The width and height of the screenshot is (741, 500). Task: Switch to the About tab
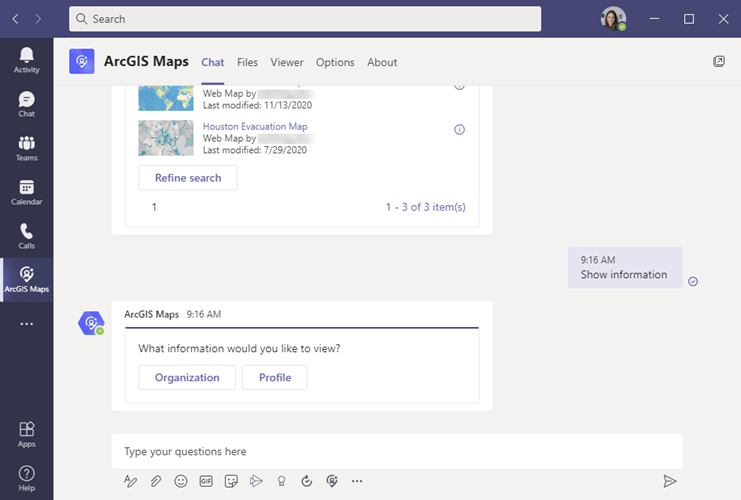pyautogui.click(x=382, y=62)
